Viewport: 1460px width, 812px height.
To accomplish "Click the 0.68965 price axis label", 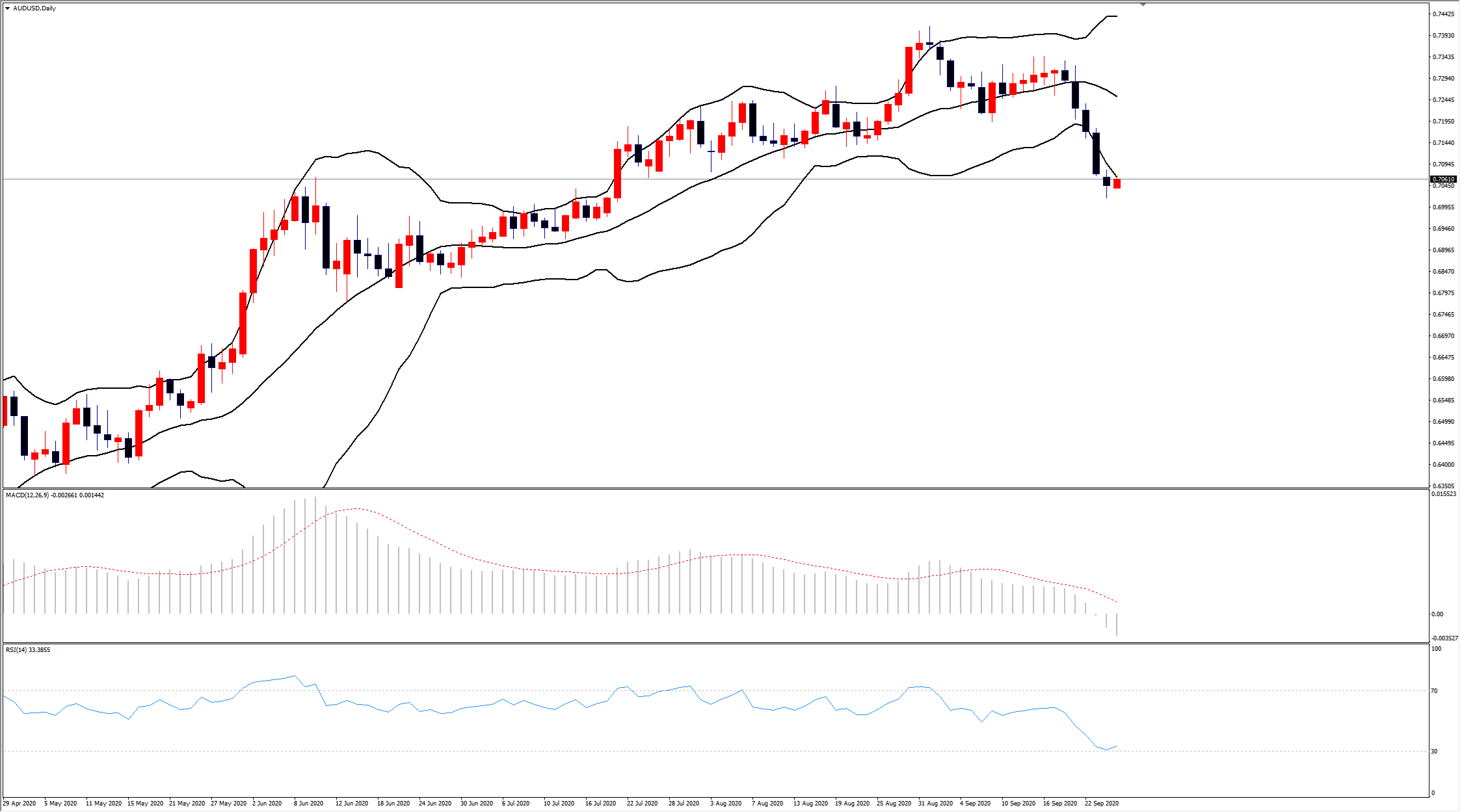I will (1442, 250).
